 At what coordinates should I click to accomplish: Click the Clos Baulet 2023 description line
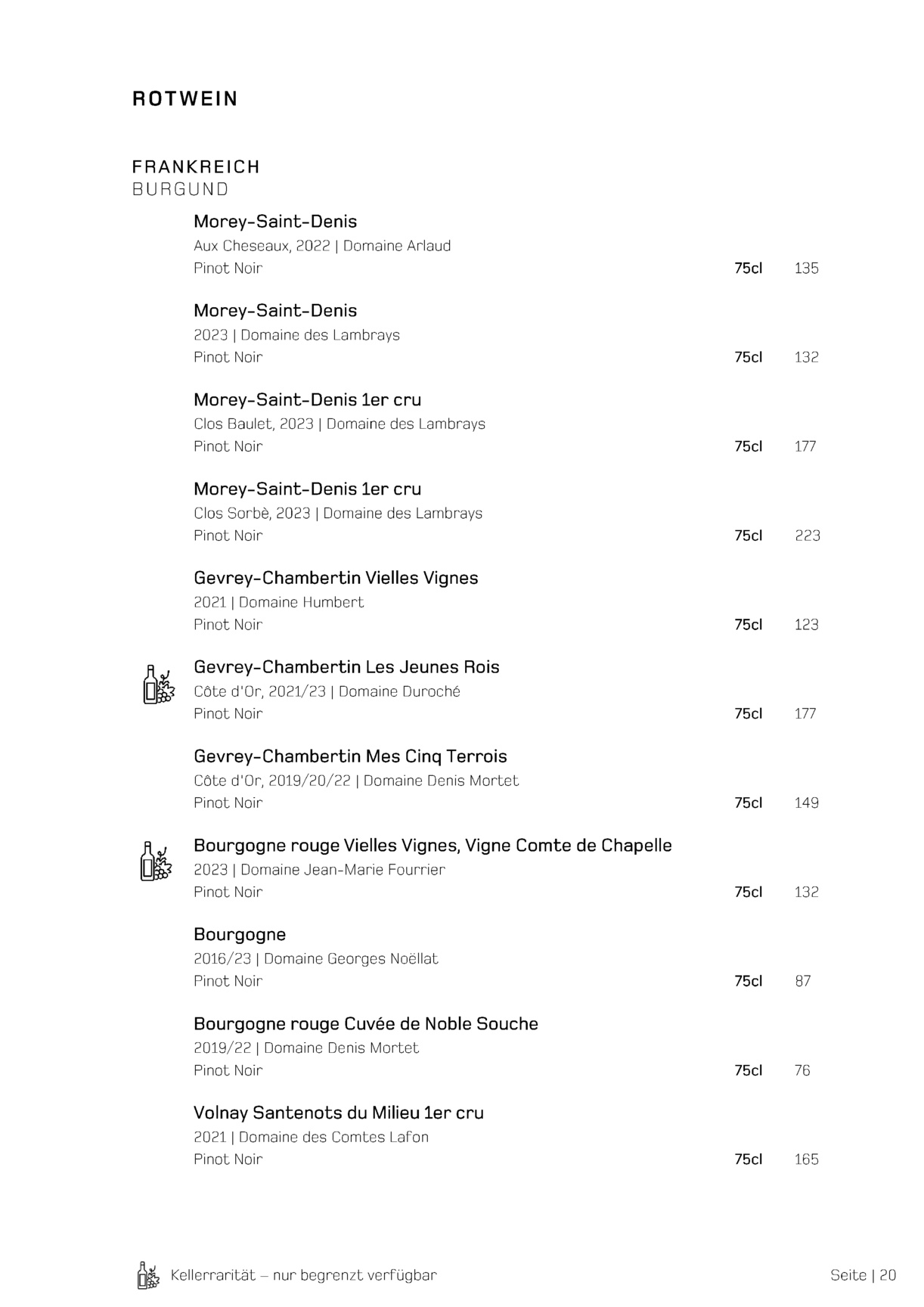(340, 424)
